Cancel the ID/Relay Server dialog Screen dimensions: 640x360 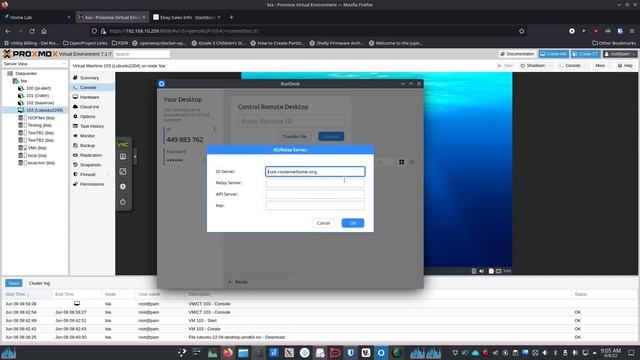coord(323,223)
